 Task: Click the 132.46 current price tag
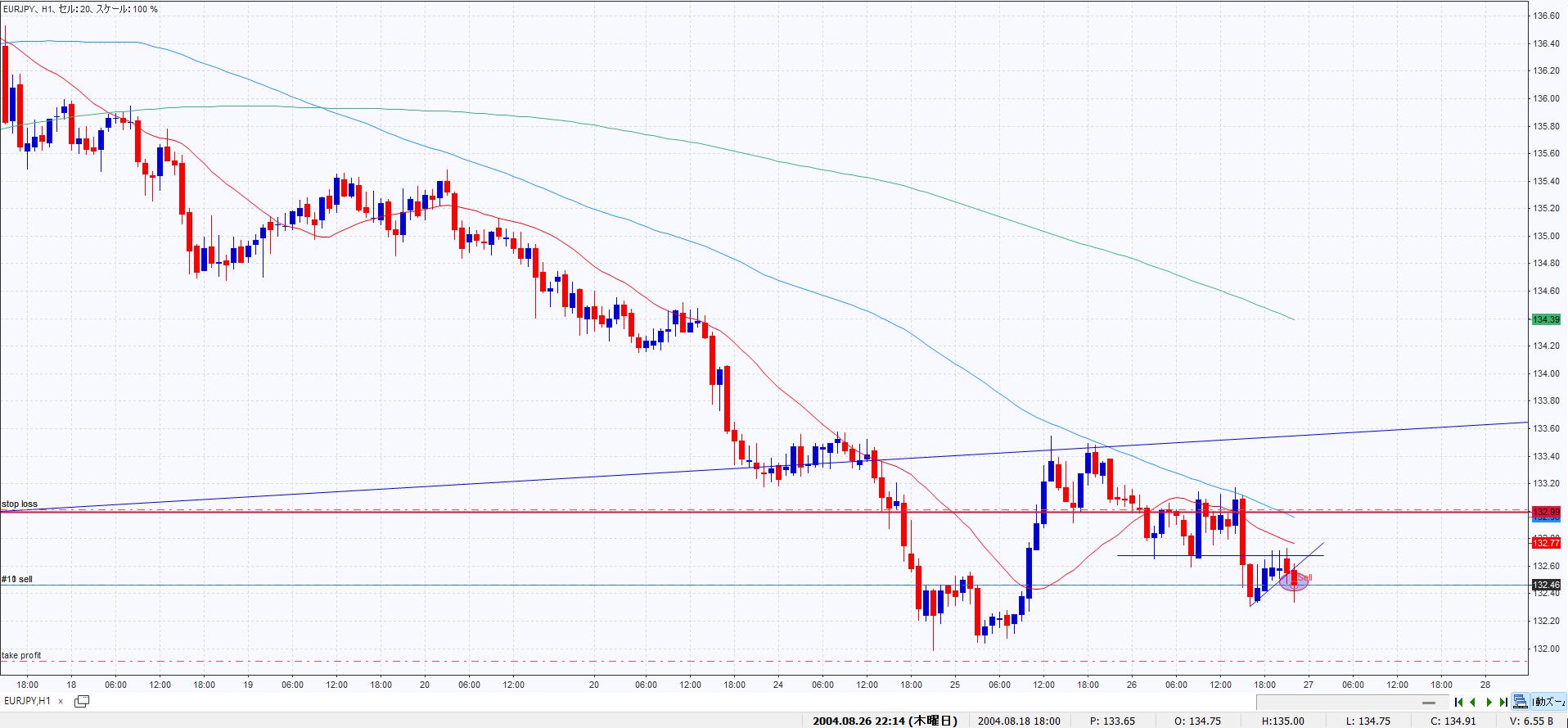(1546, 585)
